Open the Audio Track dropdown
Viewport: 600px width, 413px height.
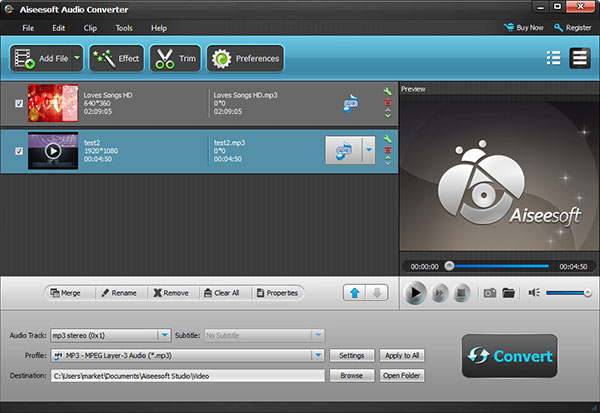[111, 335]
